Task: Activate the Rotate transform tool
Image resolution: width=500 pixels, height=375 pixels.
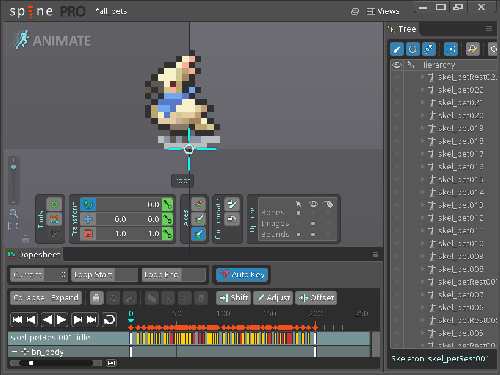Action: [x=88, y=204]
